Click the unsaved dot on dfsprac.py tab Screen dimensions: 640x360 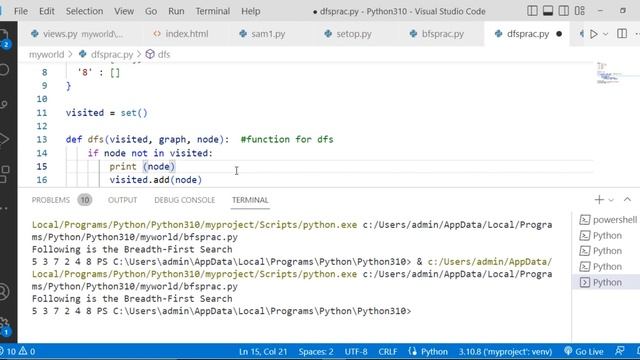point(559,34)
